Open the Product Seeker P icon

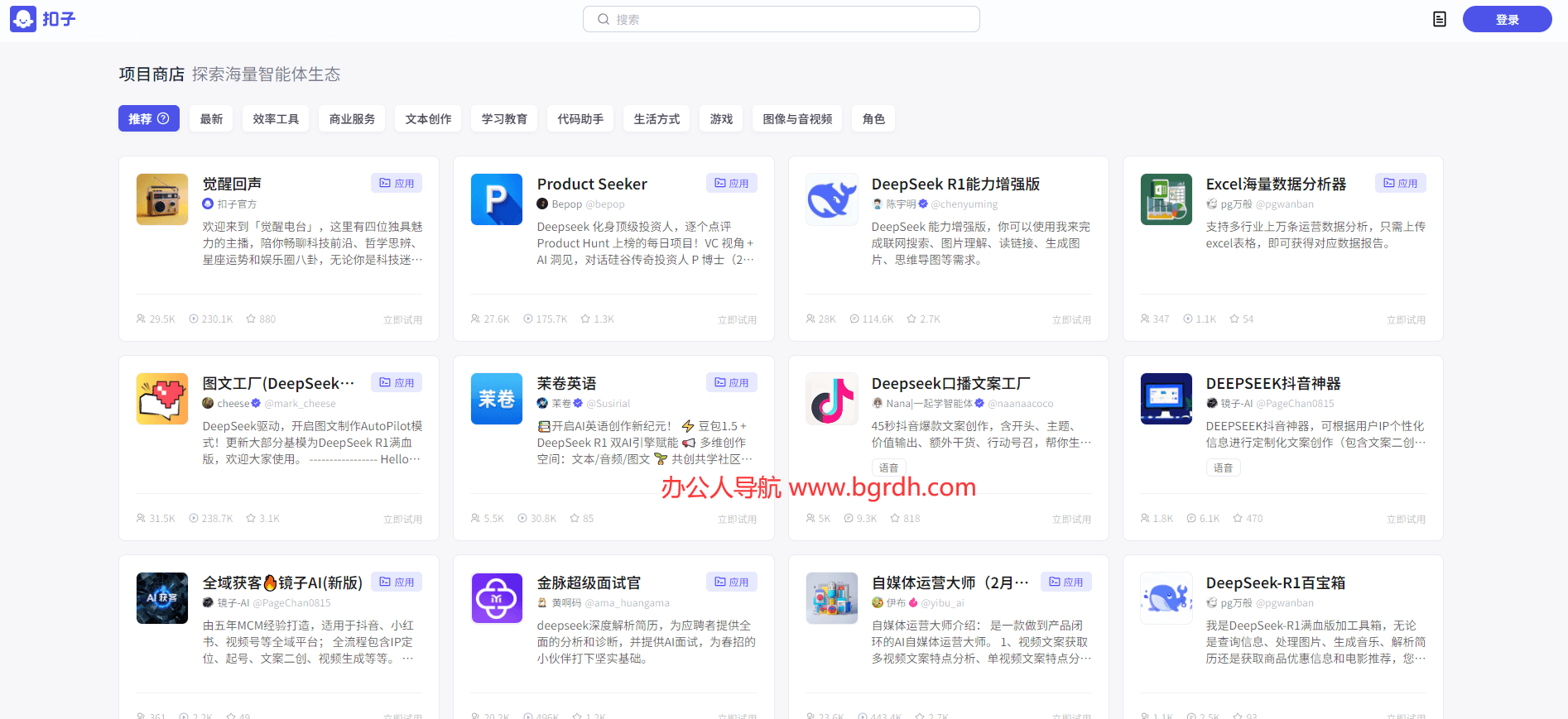(x=497, y=199)
